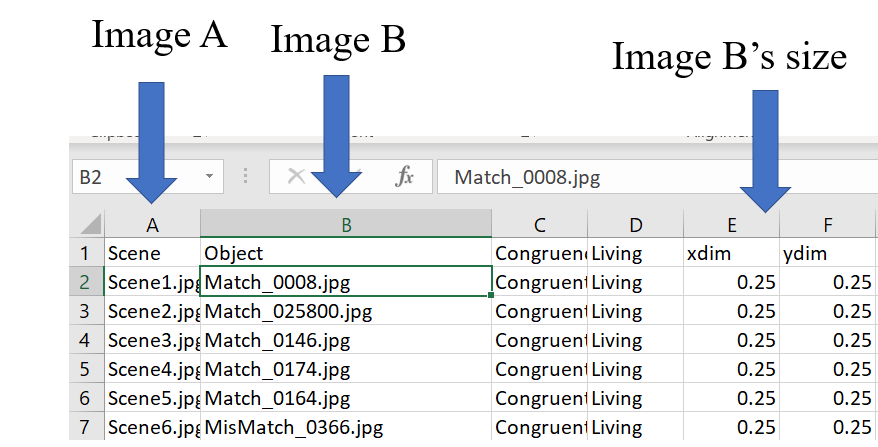This screenshot has width=878, height=447.
Task: Select column E header
Action: coord(732,225)
